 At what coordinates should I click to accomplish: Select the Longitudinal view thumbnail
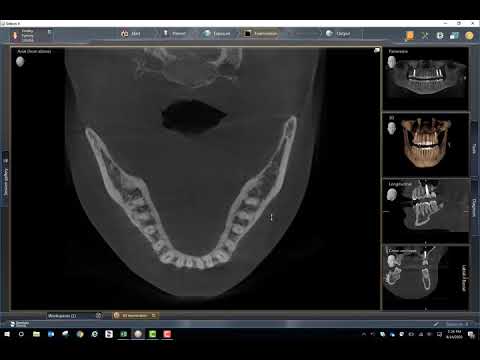[x=426, y=211]
